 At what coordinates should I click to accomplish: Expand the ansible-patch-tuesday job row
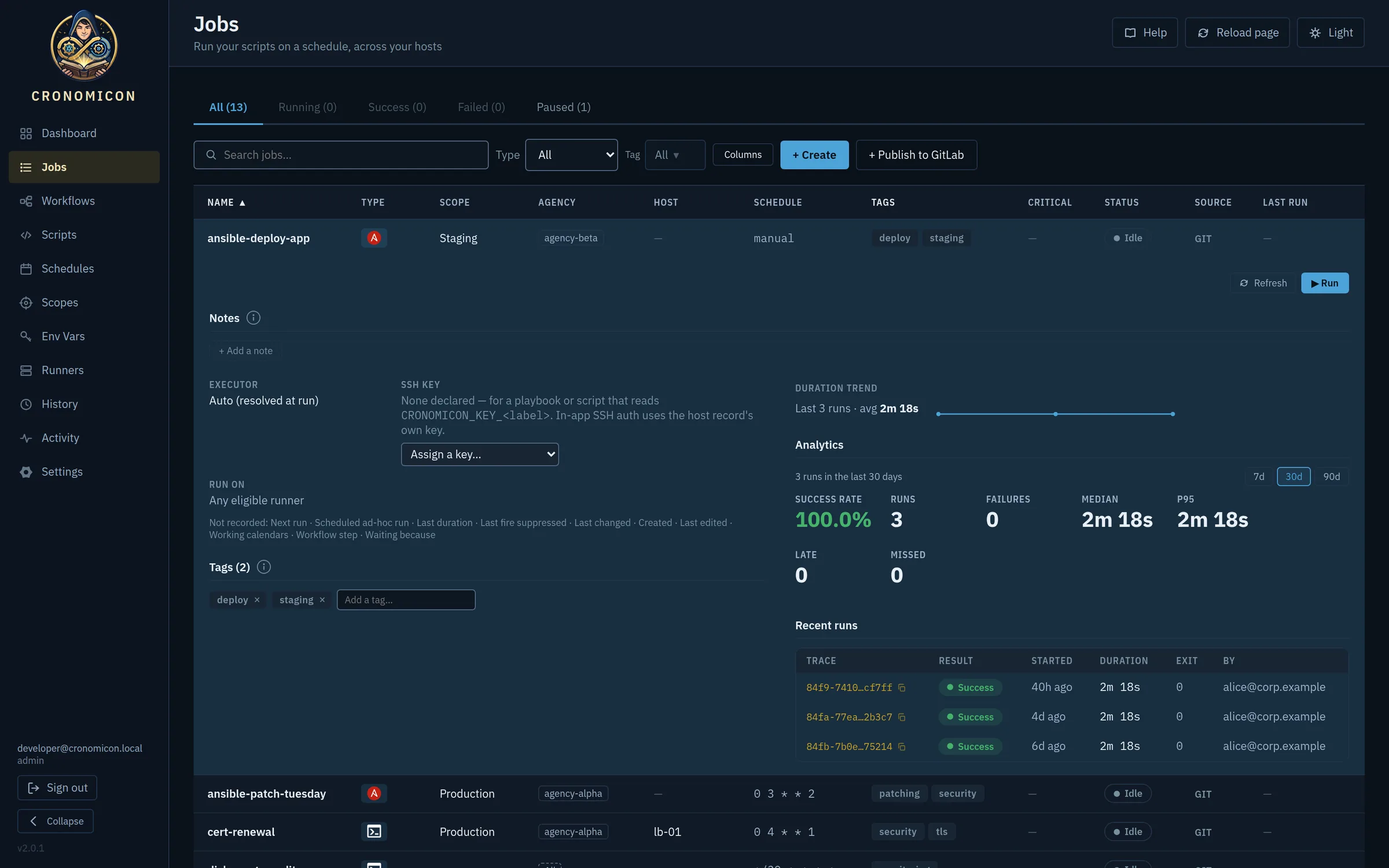(778, 793)
